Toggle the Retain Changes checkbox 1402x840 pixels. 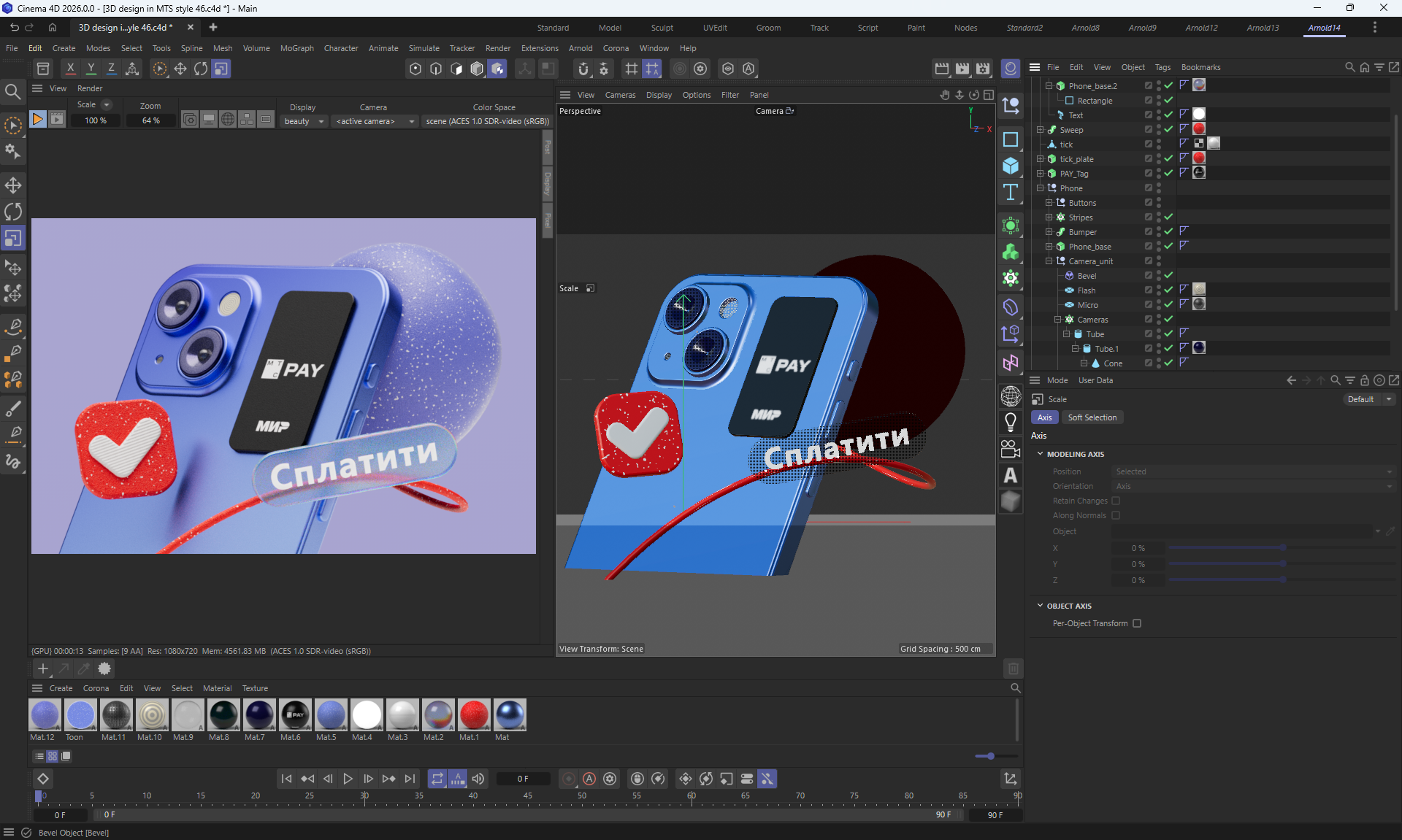pyautogui.click(x=1116, y=501)
